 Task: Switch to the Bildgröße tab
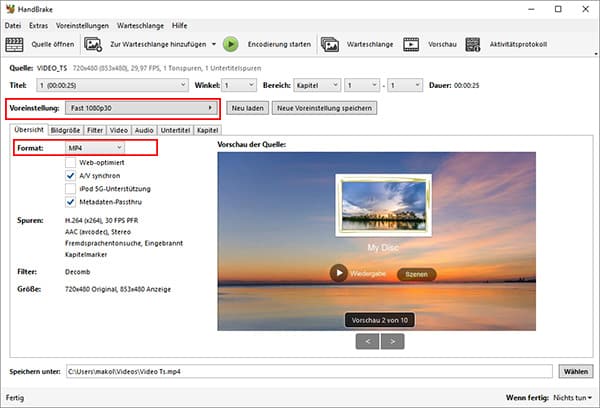pos(65,130)
